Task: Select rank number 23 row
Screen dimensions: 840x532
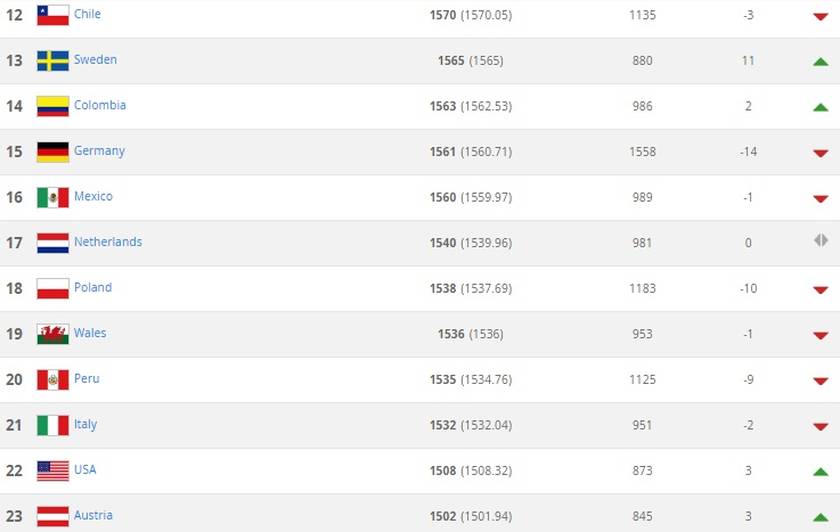Action: [420, 514]
